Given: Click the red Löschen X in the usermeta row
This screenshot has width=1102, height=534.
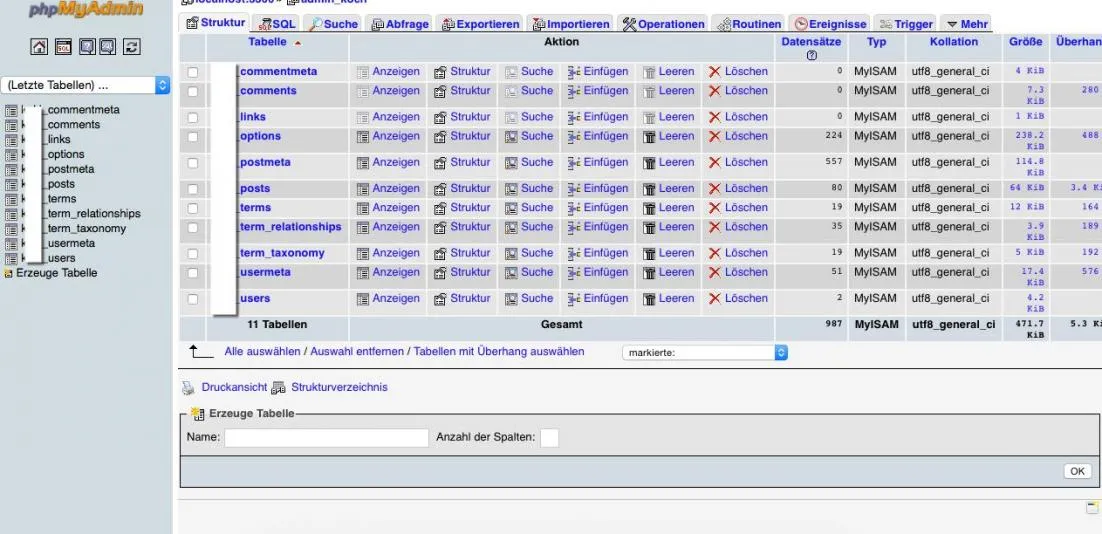Looking at the screenshot, I should click(715, 273).
